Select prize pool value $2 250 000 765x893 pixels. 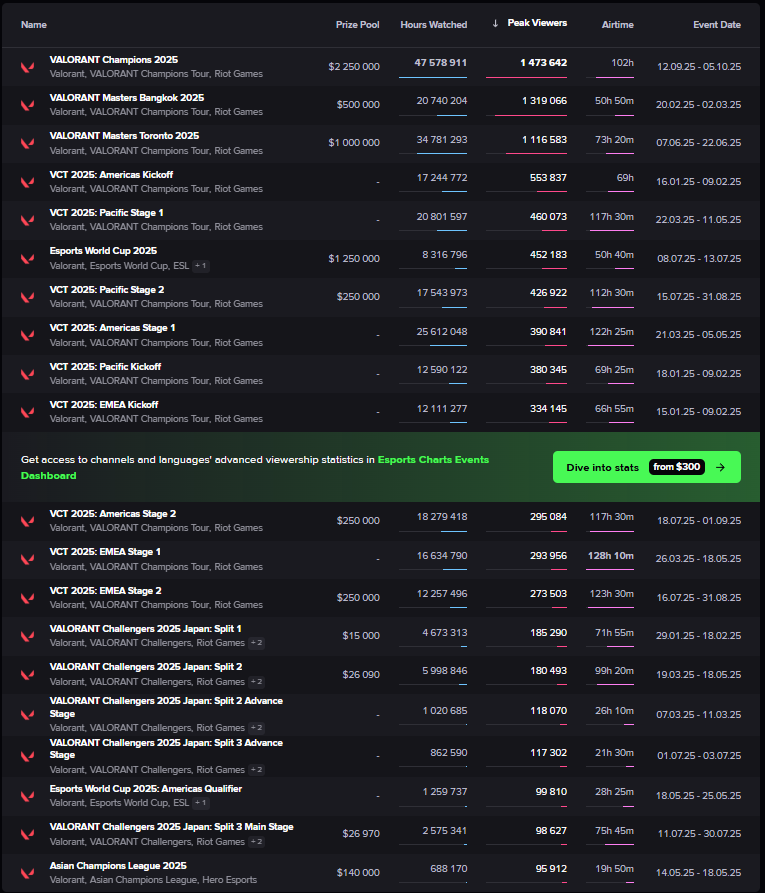[x=354, y=67]
